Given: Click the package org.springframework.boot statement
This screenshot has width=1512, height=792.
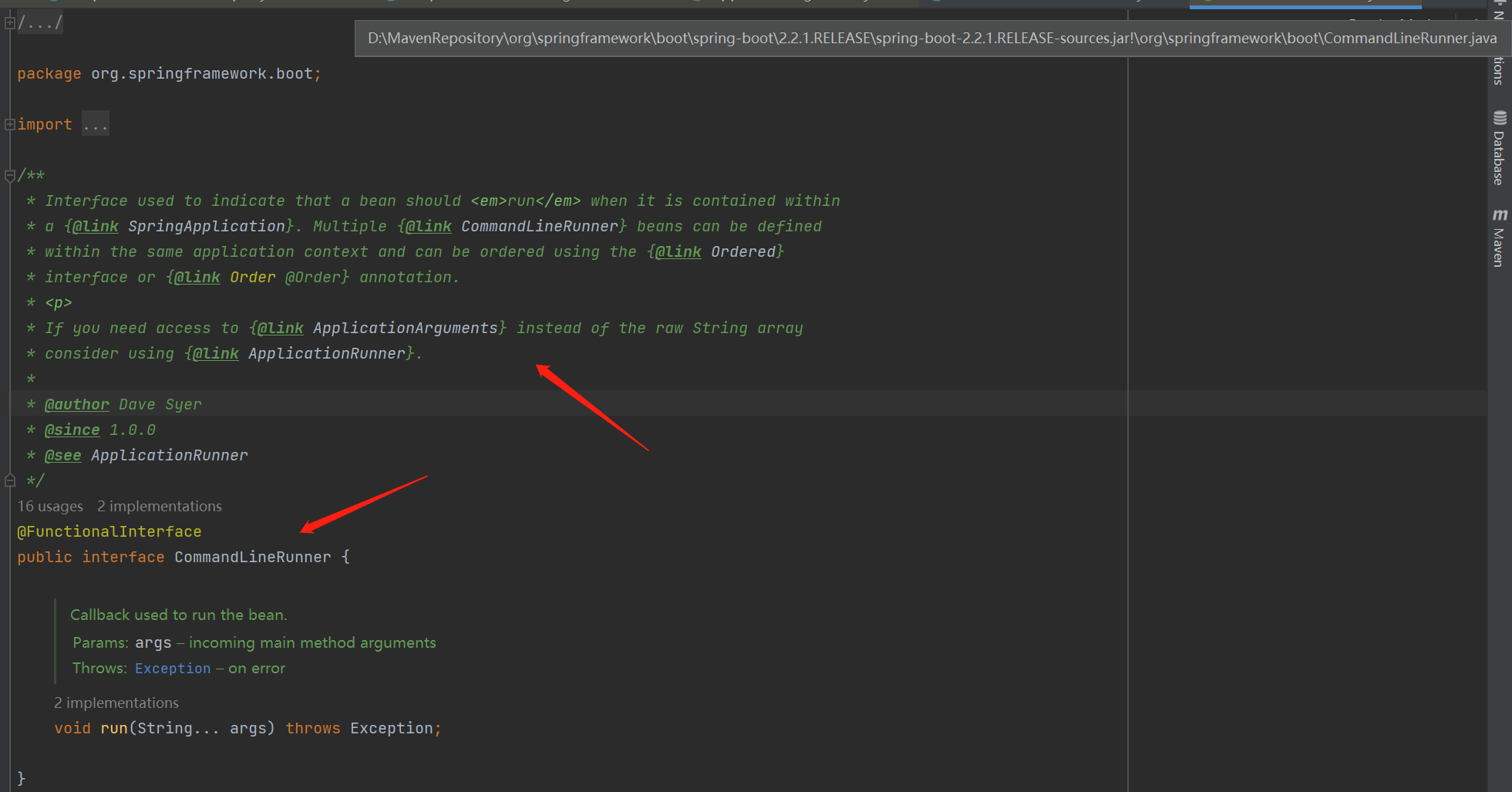Looking at the screenshot, I should [169, 74].
